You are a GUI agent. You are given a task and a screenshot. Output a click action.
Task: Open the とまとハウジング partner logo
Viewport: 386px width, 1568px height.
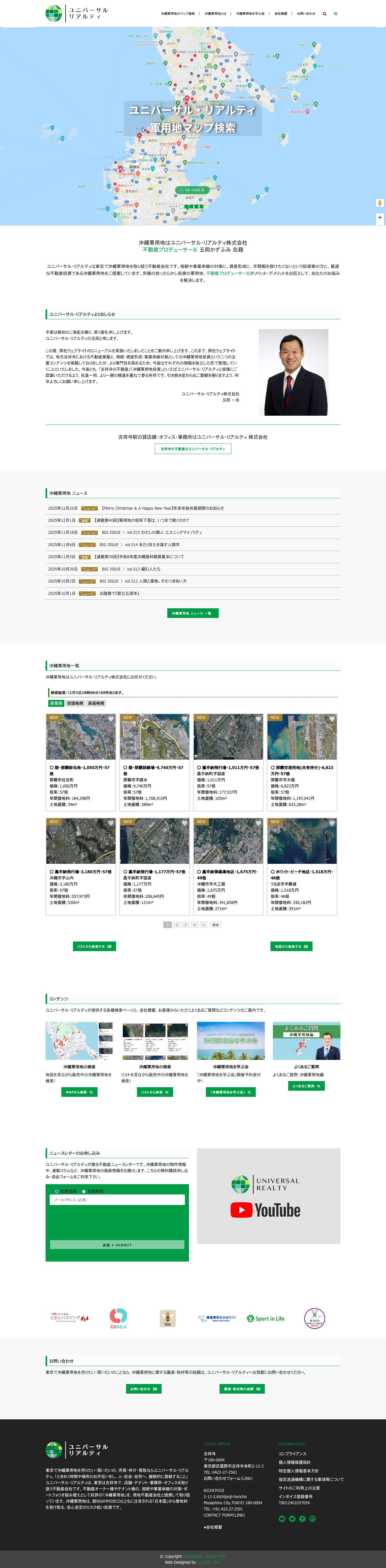click(x=69, y=1318)
